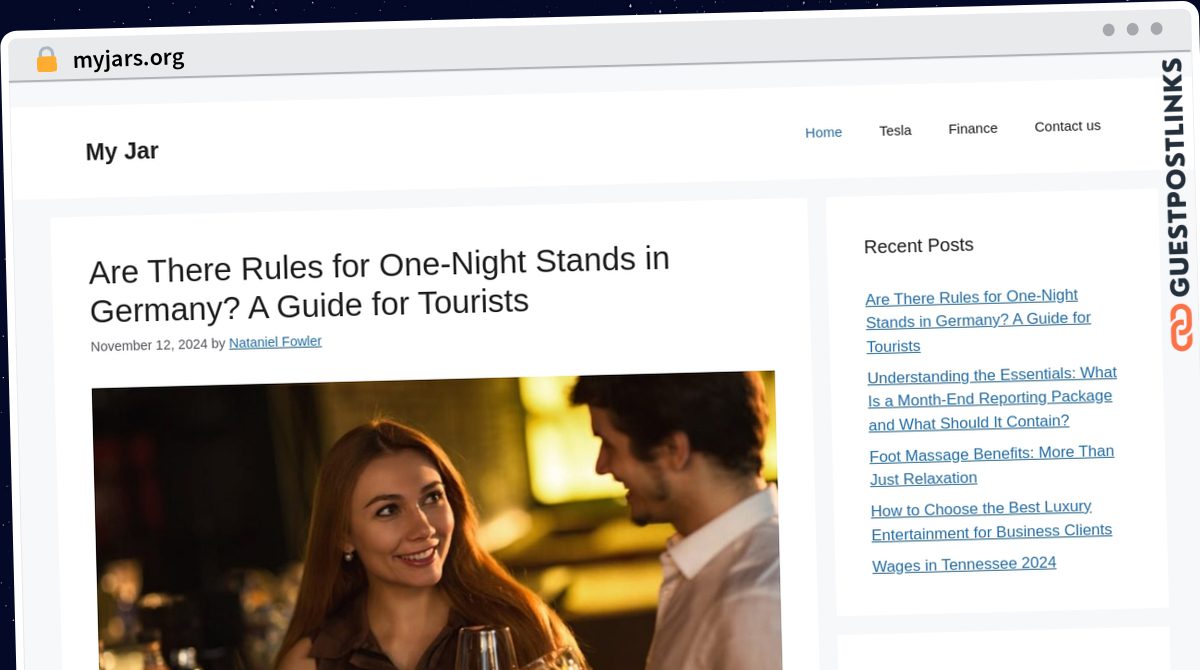Open the My Jar site title
This screenshot has height=670, width=1200.
pos(122,152)
